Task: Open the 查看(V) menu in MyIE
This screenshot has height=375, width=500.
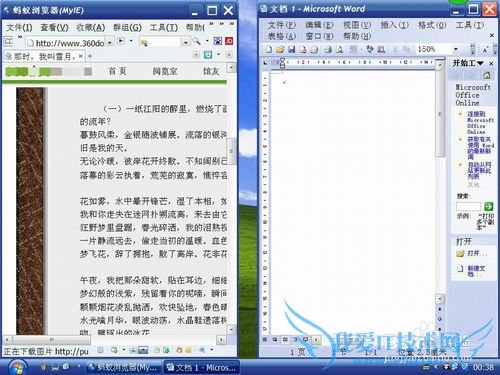Action: (54, 27)
